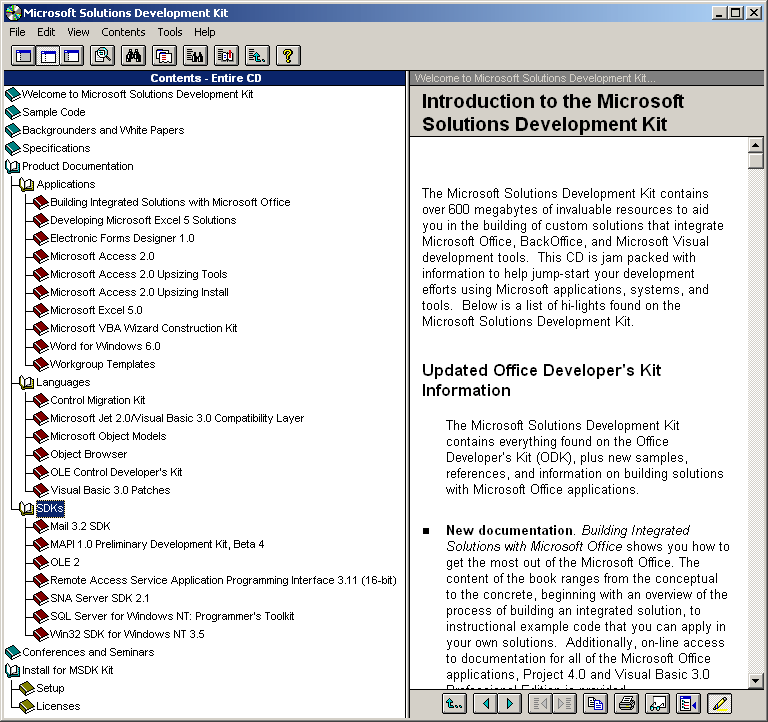
Task: Click top toolbar list with up-arrow icon
Action: 257,56
